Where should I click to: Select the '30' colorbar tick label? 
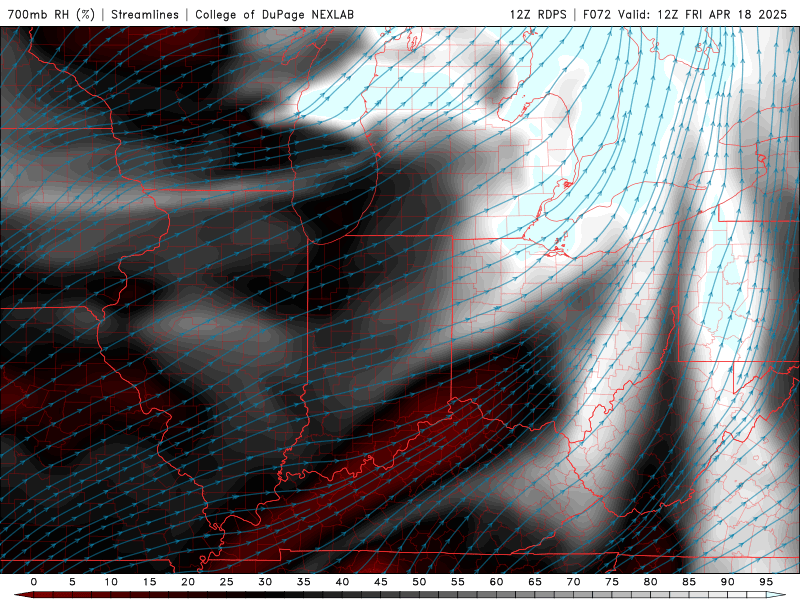(x=265, y=582)
